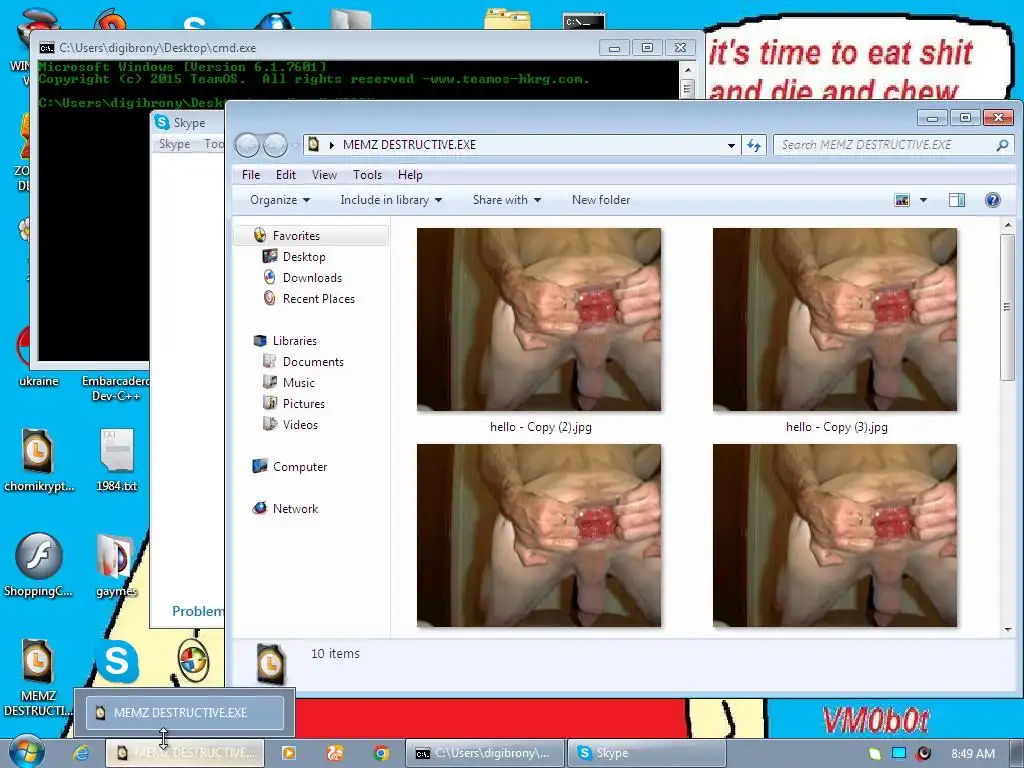Screen dimensions: 1024x768
Task: Open the File menu in Explorer
Action: click(x=251, y=175)
